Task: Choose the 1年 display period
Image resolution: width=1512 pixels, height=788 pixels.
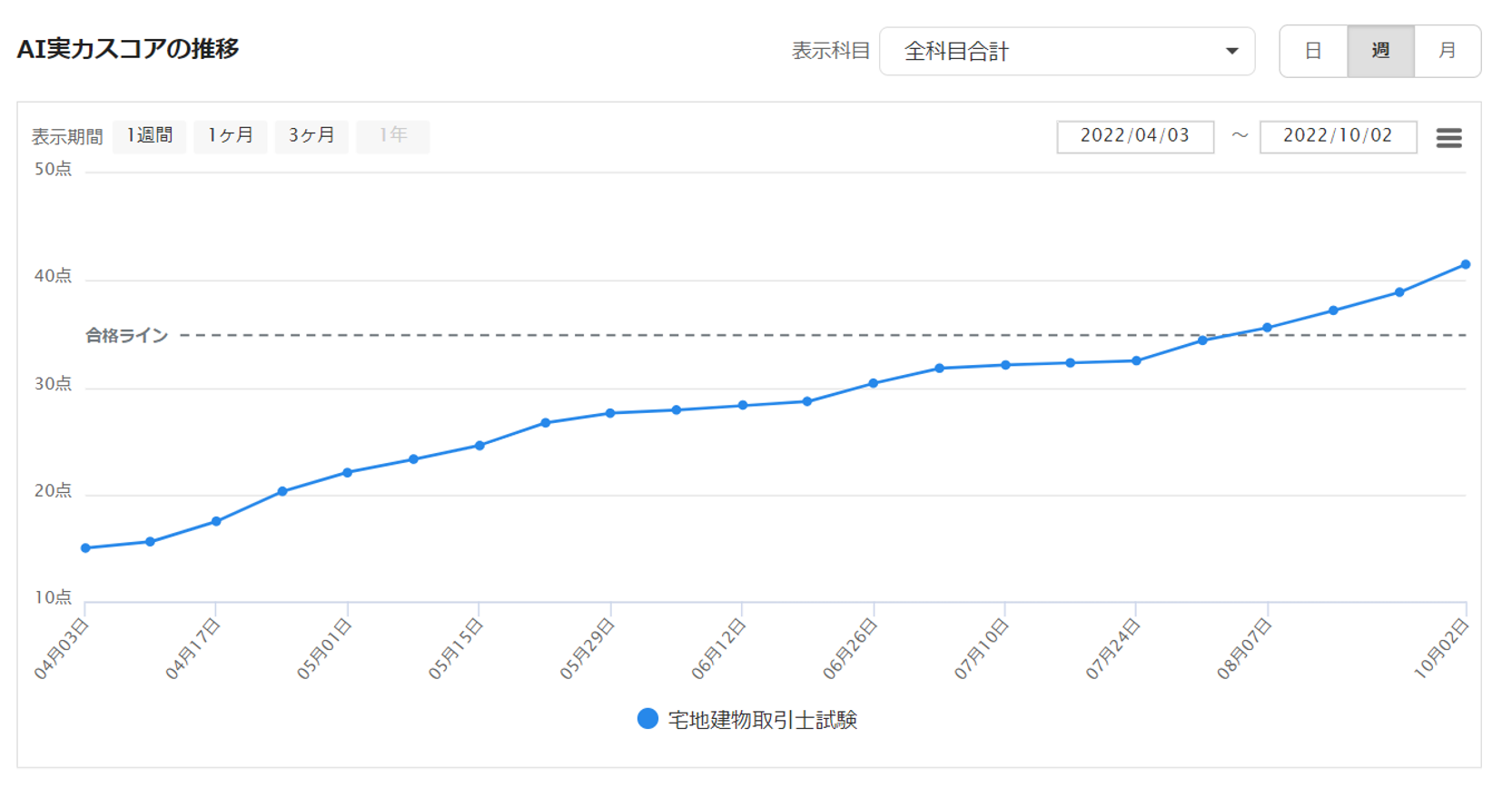Action: click(x=393, y=136)
